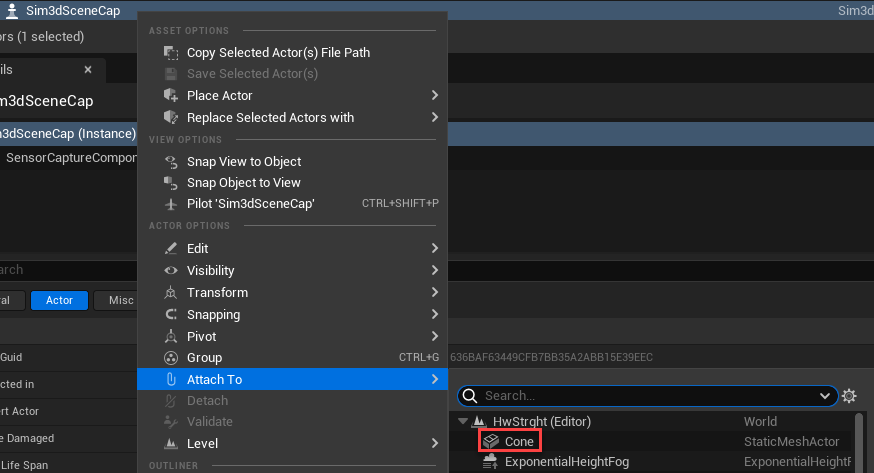Screen dimensions: 874x473
Task: Click the Visibility eye icon in menu
Action: click(170, 271)
